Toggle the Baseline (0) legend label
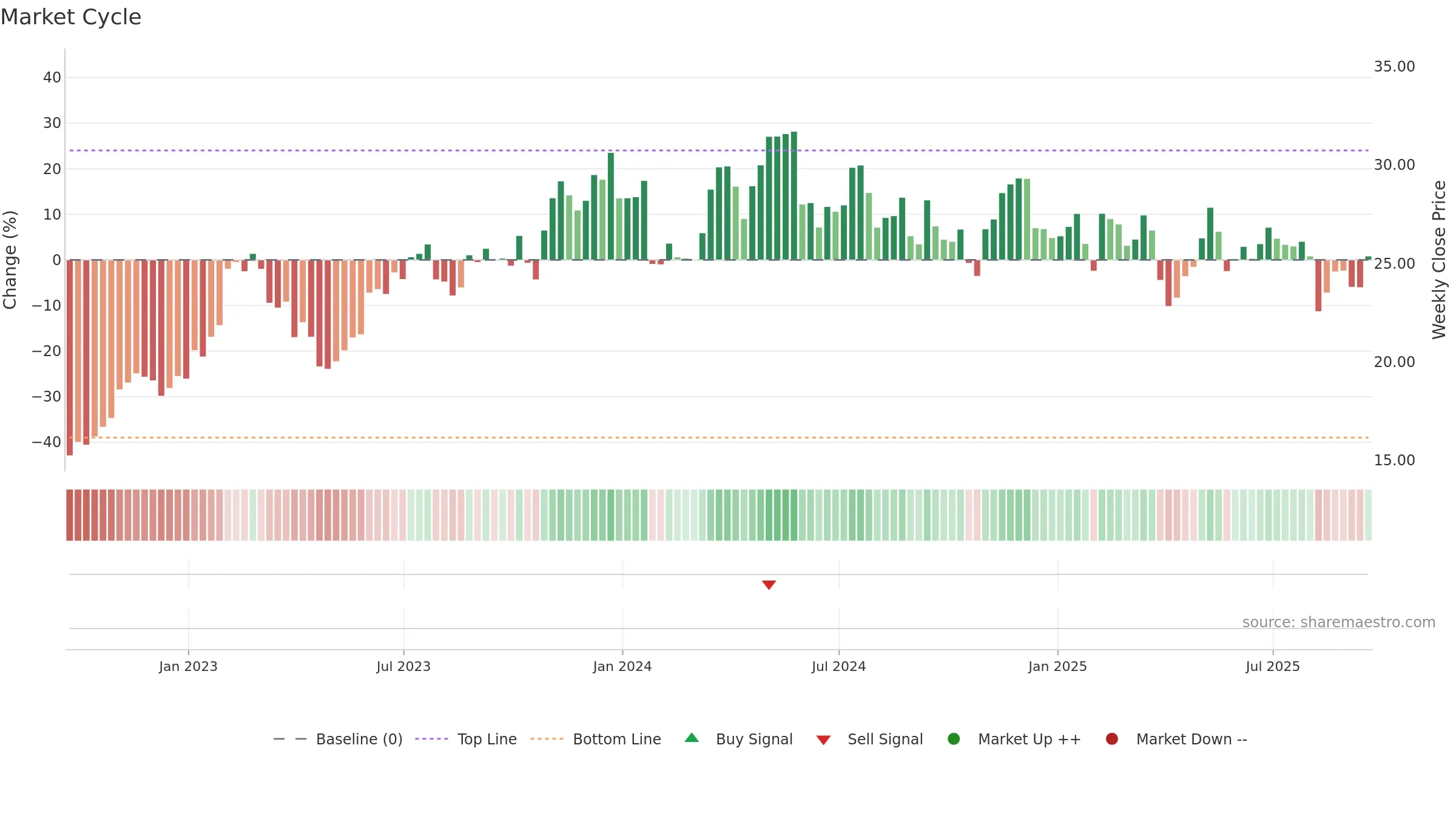The image size is (1456, 819). (x=359, y=739)
